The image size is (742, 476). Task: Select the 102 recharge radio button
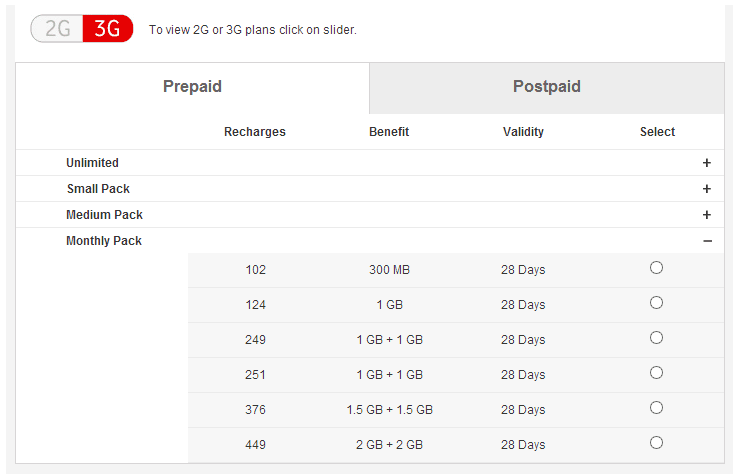pos(656,268)
